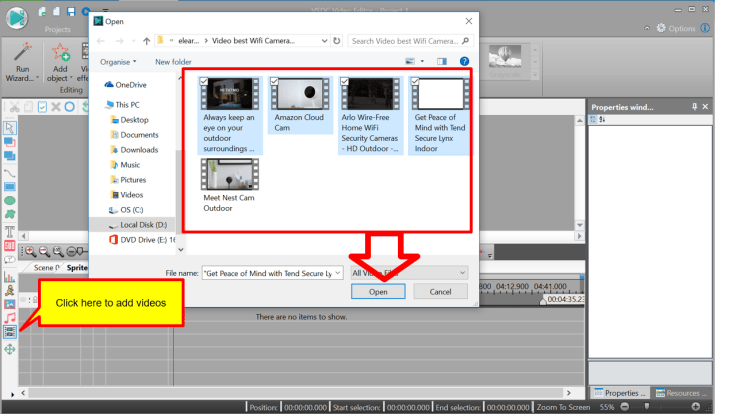The image size is (736, 414).
Task: Expand the File name combo box
Action: pyautogui.click(x=337, y=273)
